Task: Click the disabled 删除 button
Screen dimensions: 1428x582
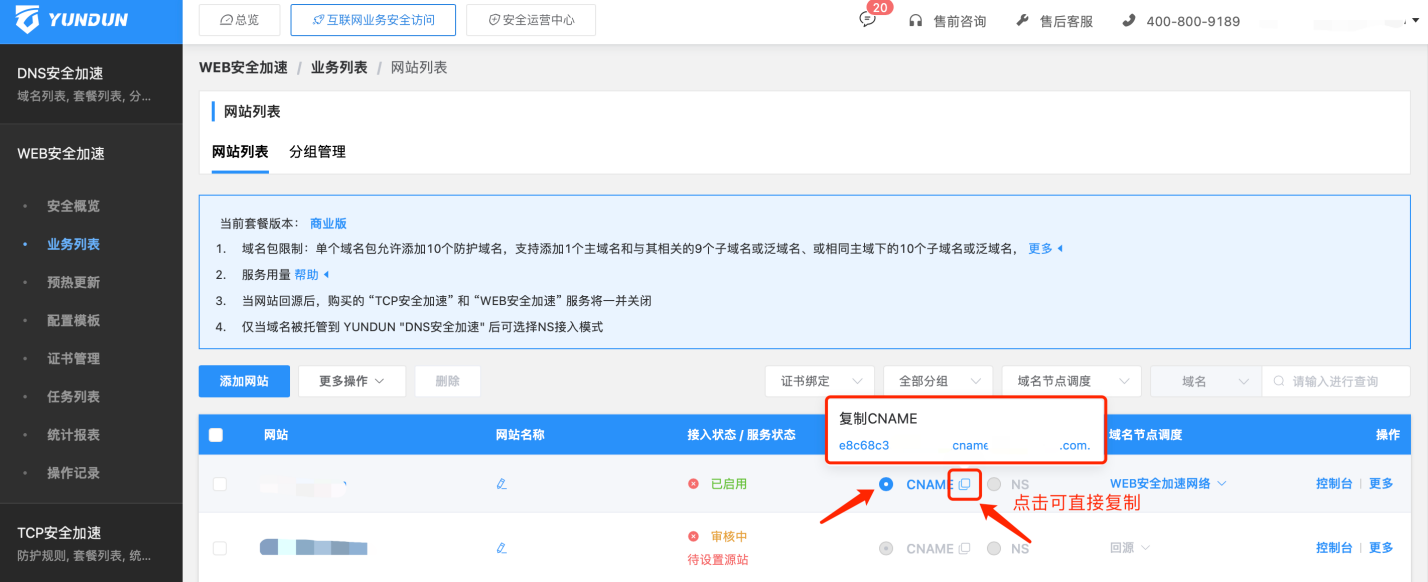Action: tap(447, 381)
